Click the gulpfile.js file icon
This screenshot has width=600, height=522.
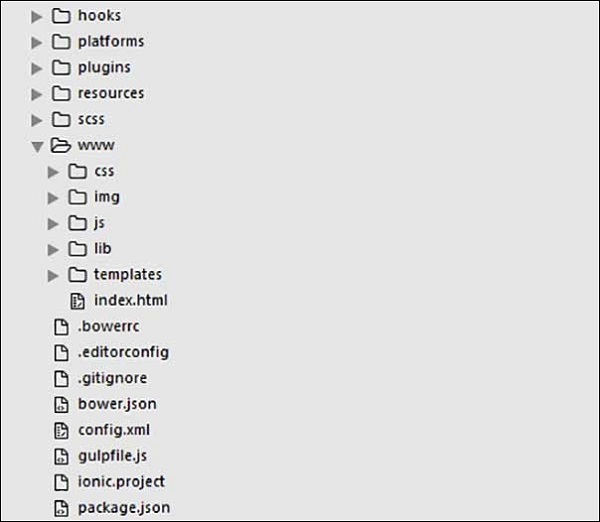[60, 456]
